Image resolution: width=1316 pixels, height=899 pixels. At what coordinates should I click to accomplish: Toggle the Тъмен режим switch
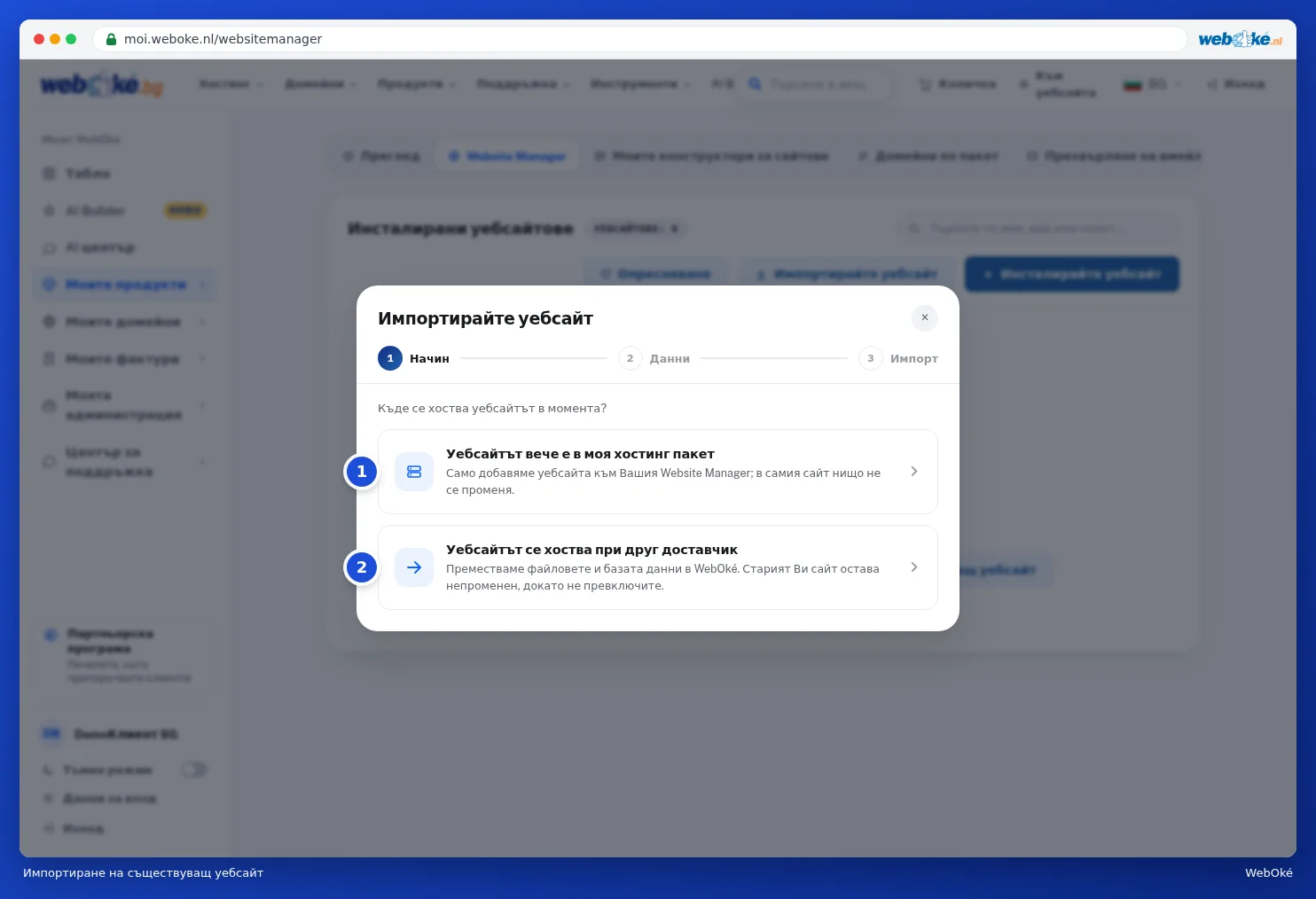click(x=194, y=770)
